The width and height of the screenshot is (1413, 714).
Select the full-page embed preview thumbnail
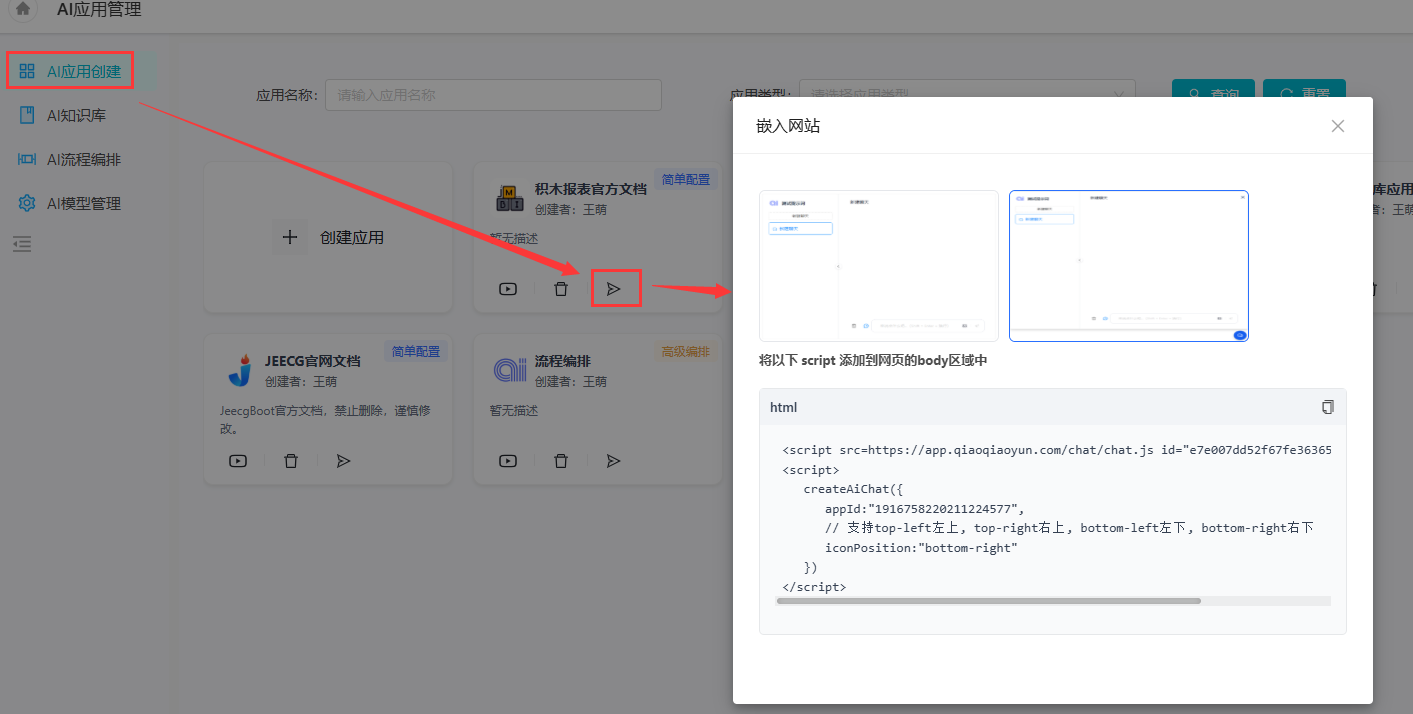pyautogui.click(x=879, y=266)
